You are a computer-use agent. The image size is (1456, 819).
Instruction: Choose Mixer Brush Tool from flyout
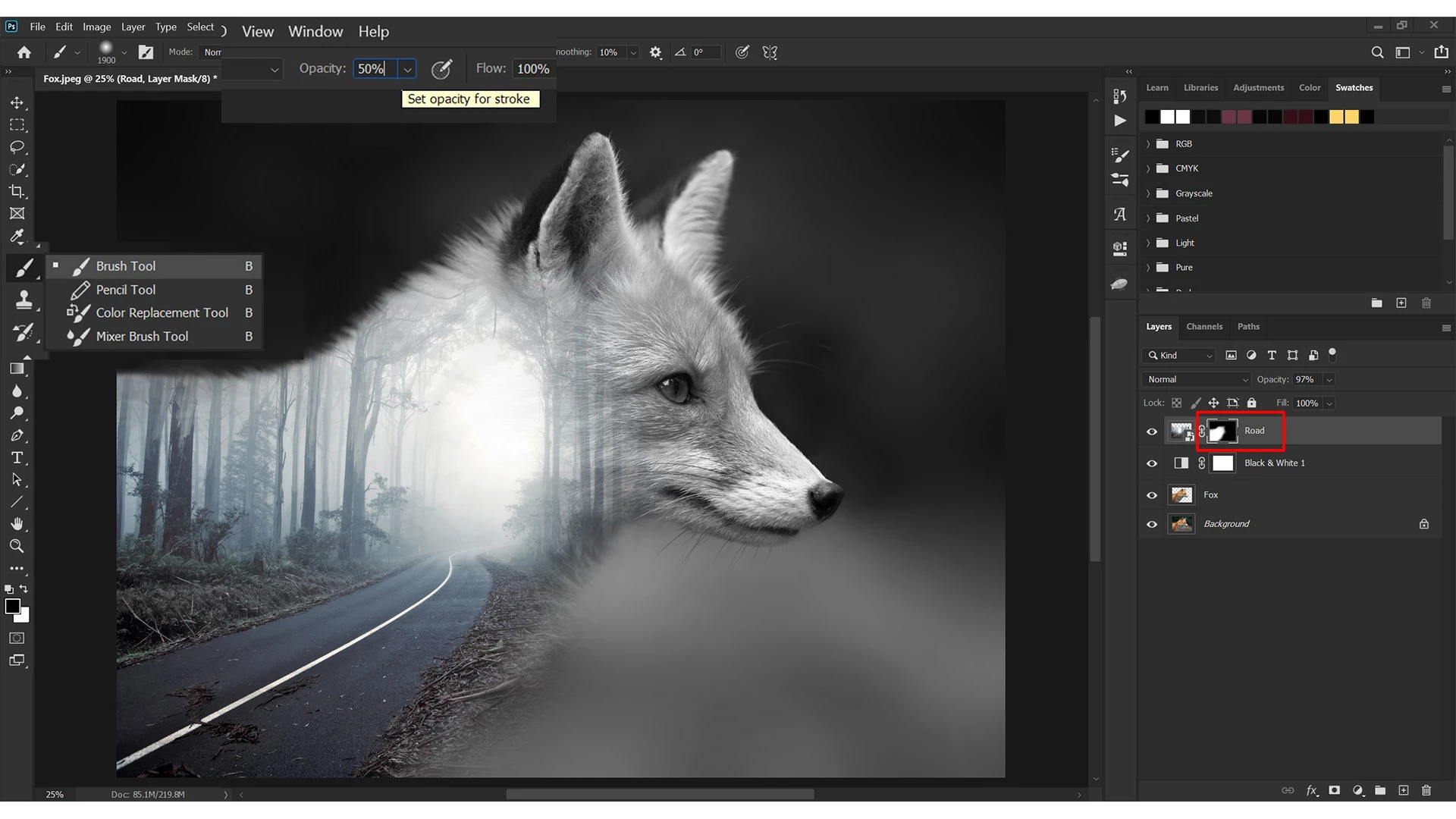pyautogui.click(x=142, y=336)
